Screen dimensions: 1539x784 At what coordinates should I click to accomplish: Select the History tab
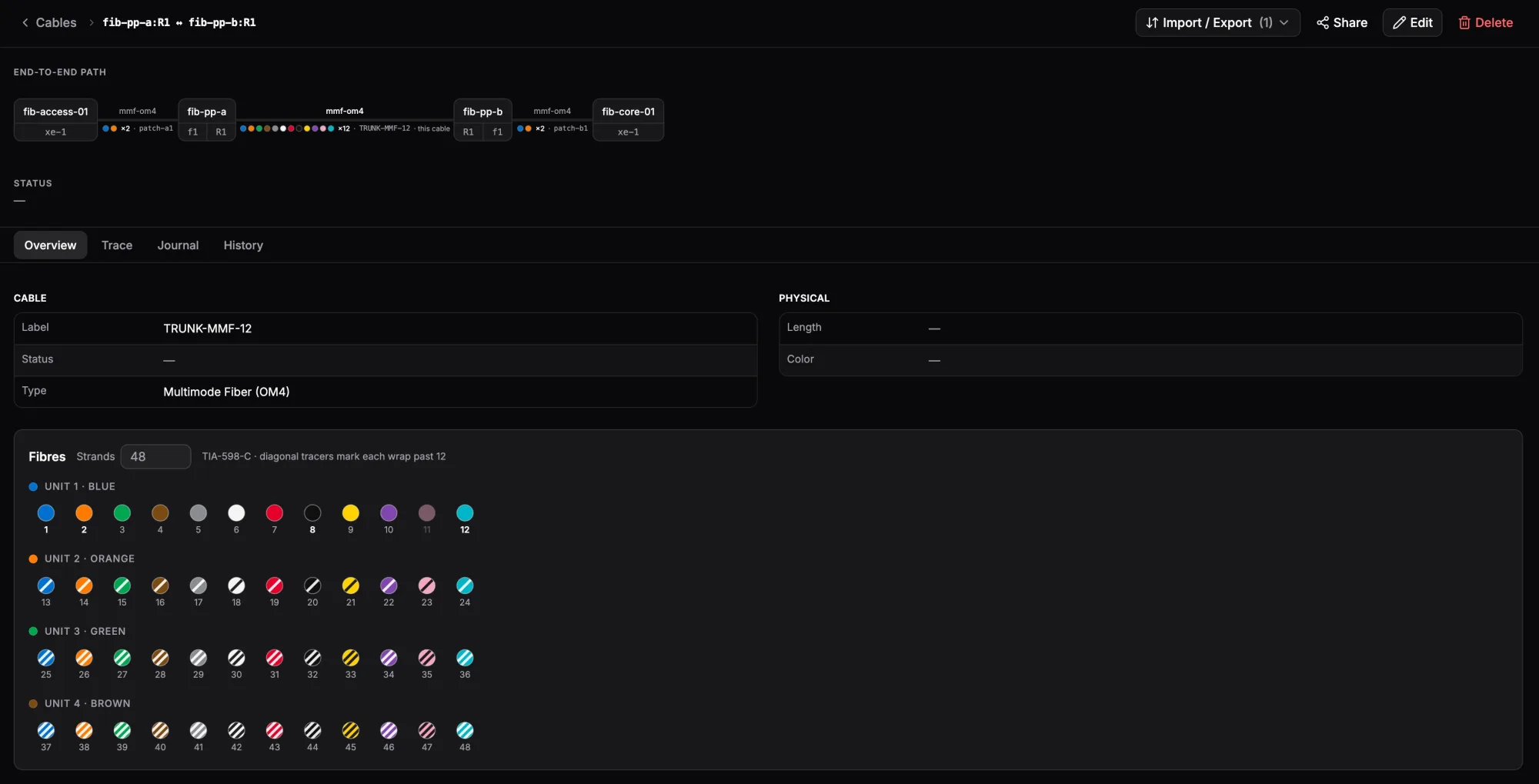[x=243, y=245]
